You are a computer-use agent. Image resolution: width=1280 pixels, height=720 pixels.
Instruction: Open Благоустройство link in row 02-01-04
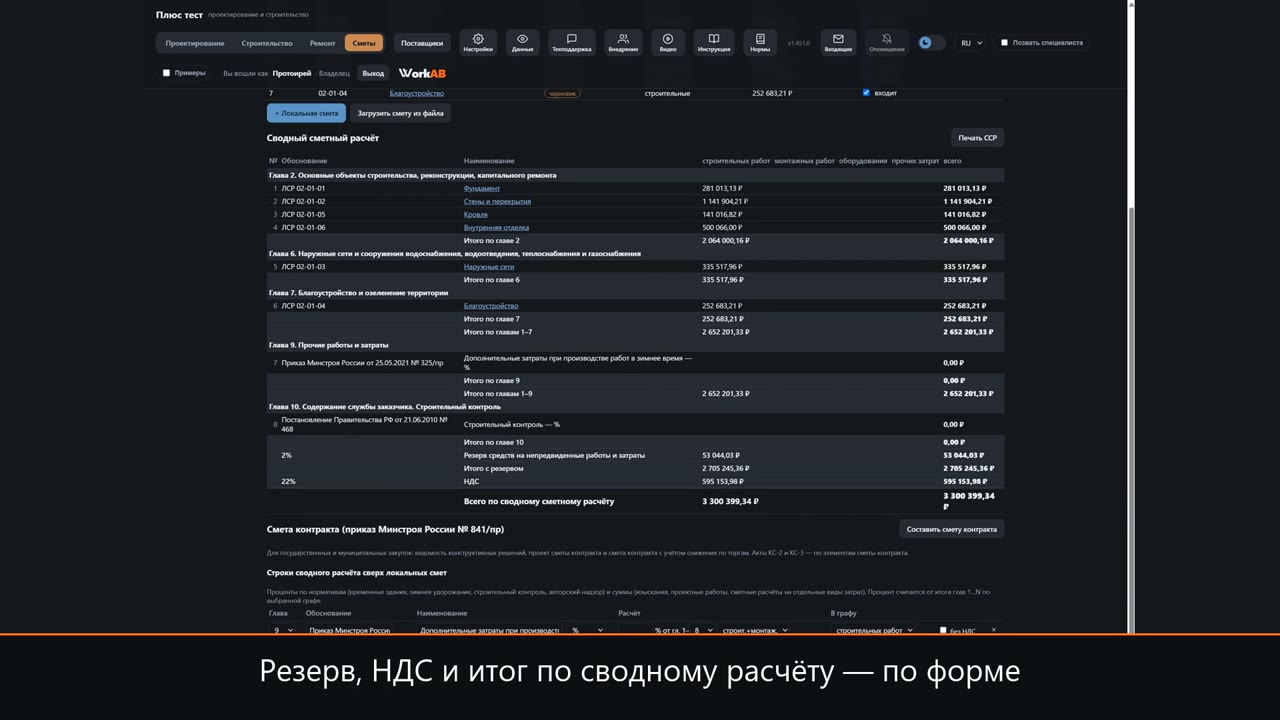pos(417,93)
